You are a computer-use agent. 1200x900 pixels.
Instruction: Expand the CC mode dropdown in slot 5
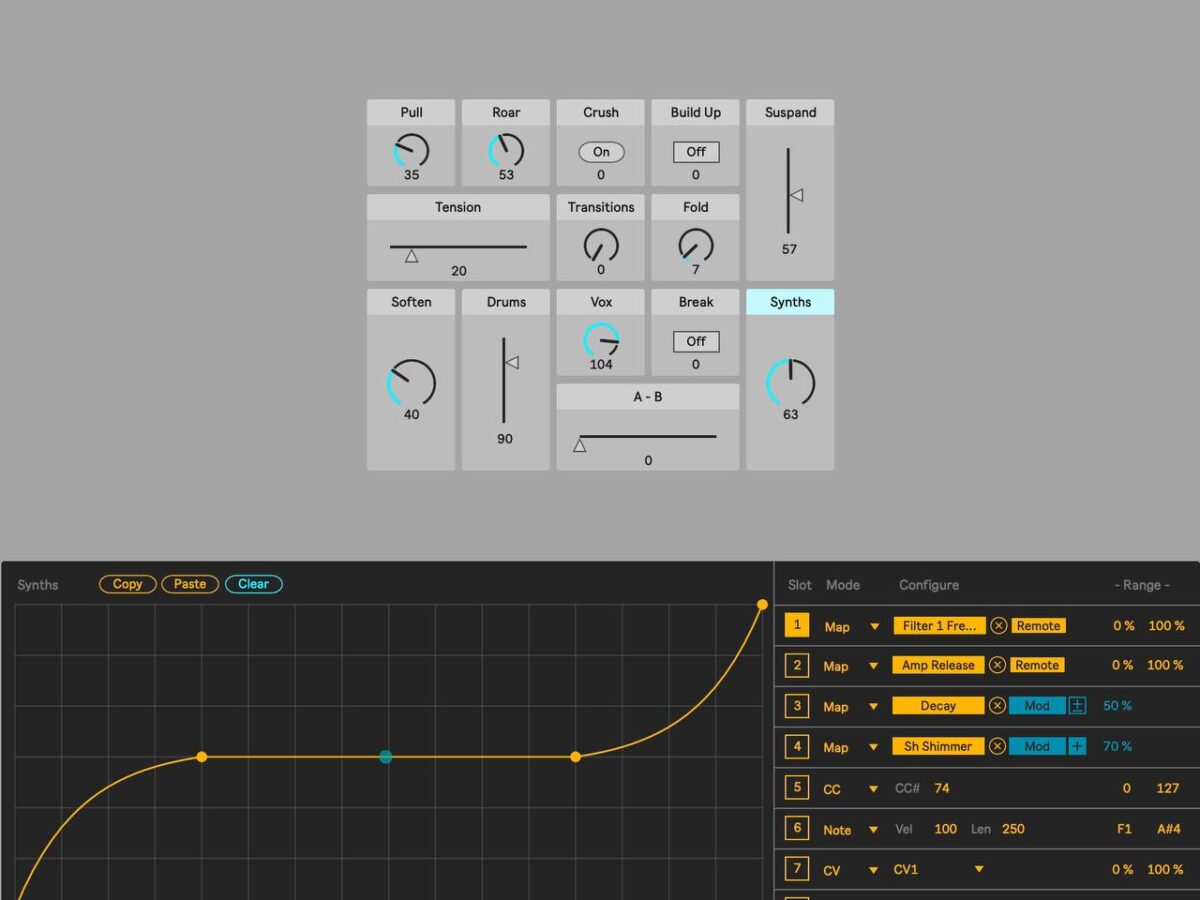click(875, 789)
